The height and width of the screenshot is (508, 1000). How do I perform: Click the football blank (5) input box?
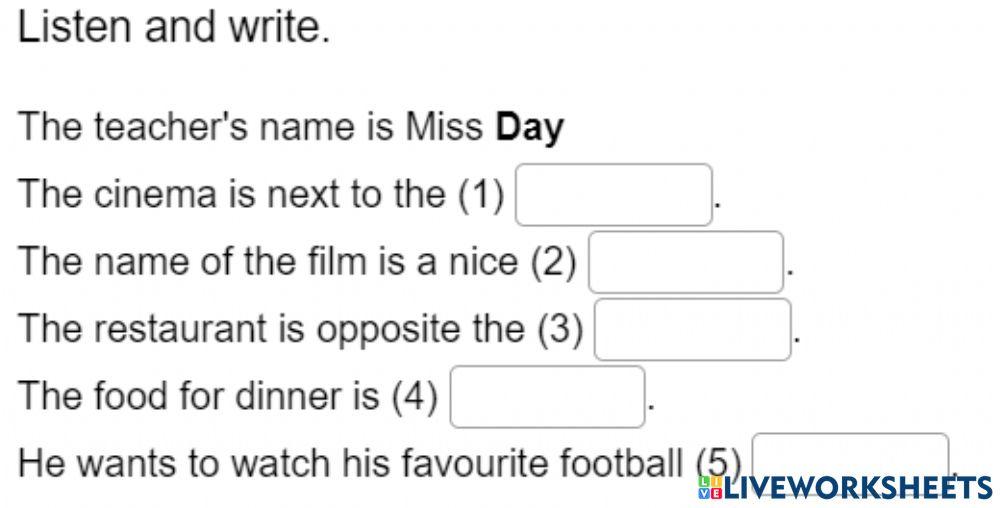coord(850,452)
